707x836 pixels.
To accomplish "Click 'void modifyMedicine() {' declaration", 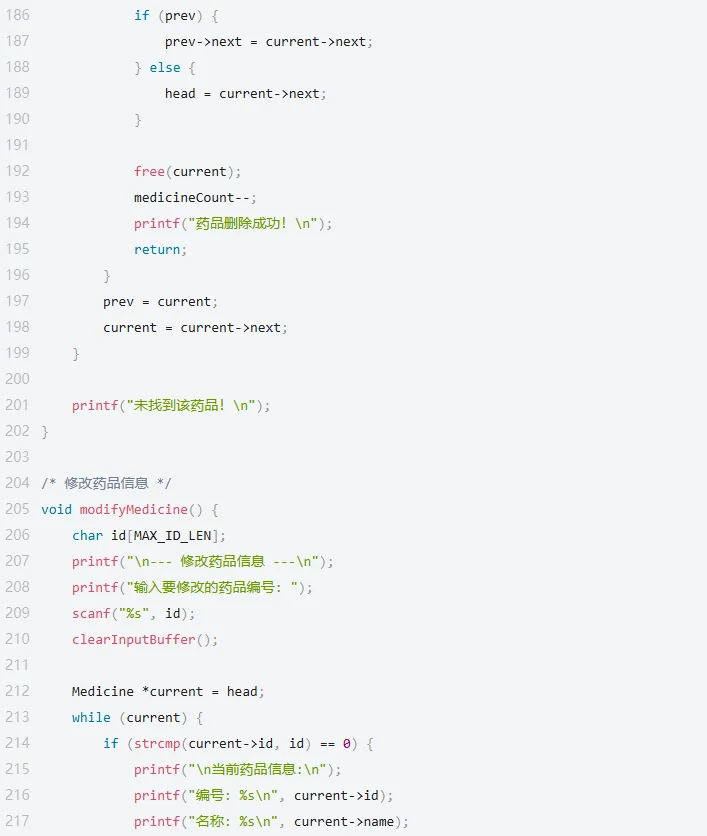I will click(130, 510).
